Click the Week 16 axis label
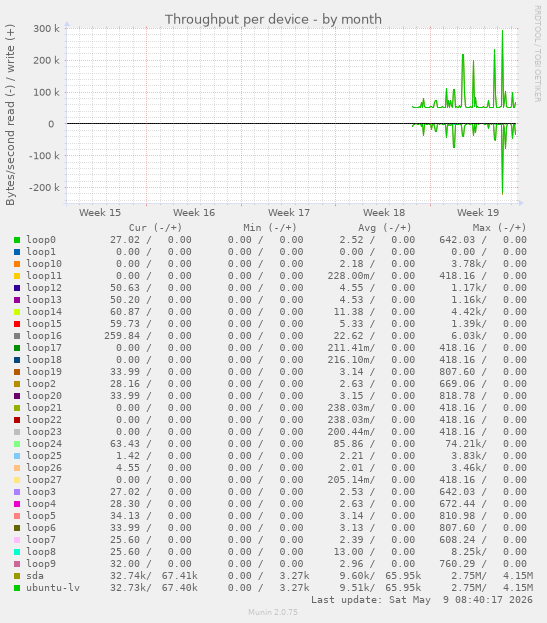The image size is (547, 623). click(x=194, y=213)
